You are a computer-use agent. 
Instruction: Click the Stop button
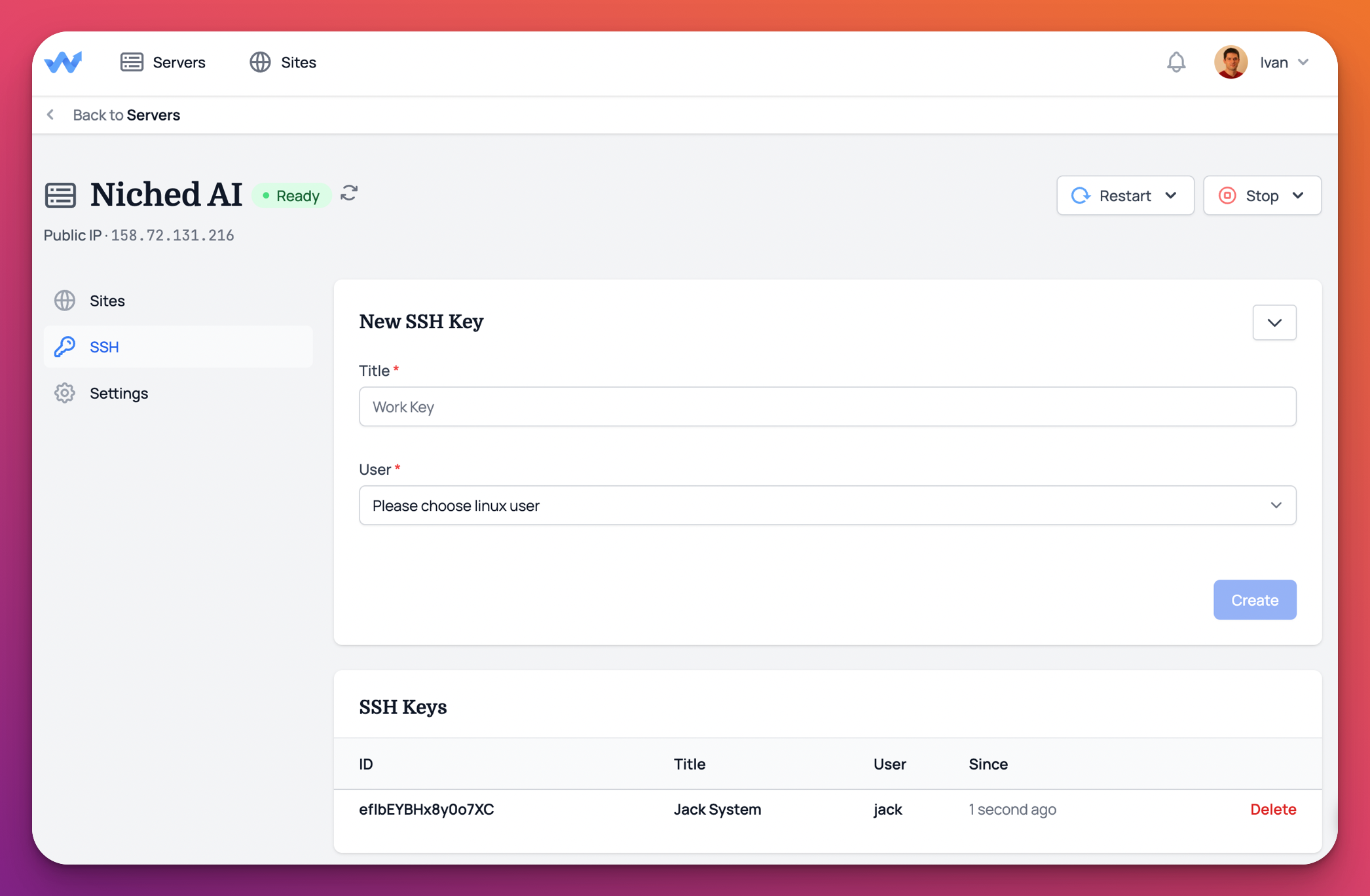[x=1262, y=195]
